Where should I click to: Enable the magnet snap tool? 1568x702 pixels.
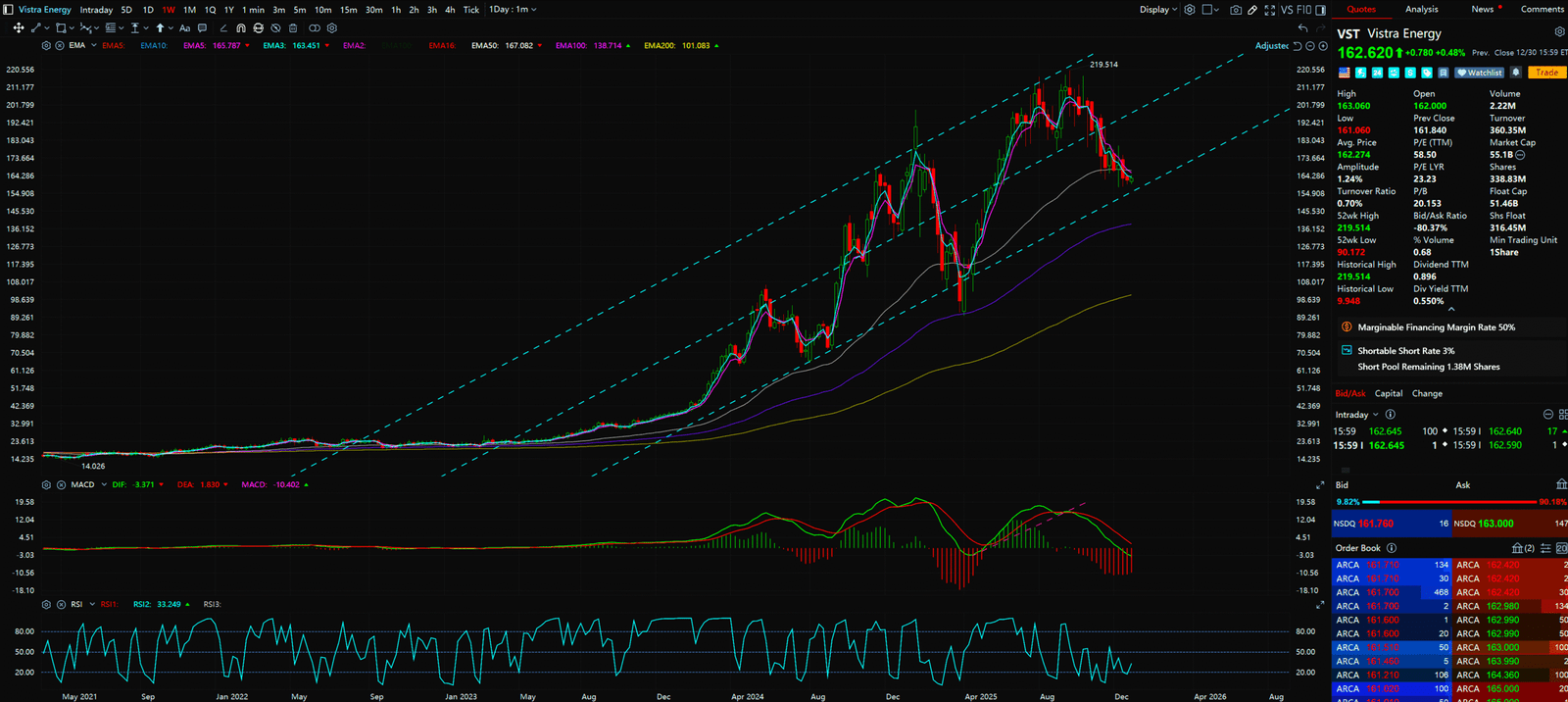pyautogui.click(x=241, y=28)
